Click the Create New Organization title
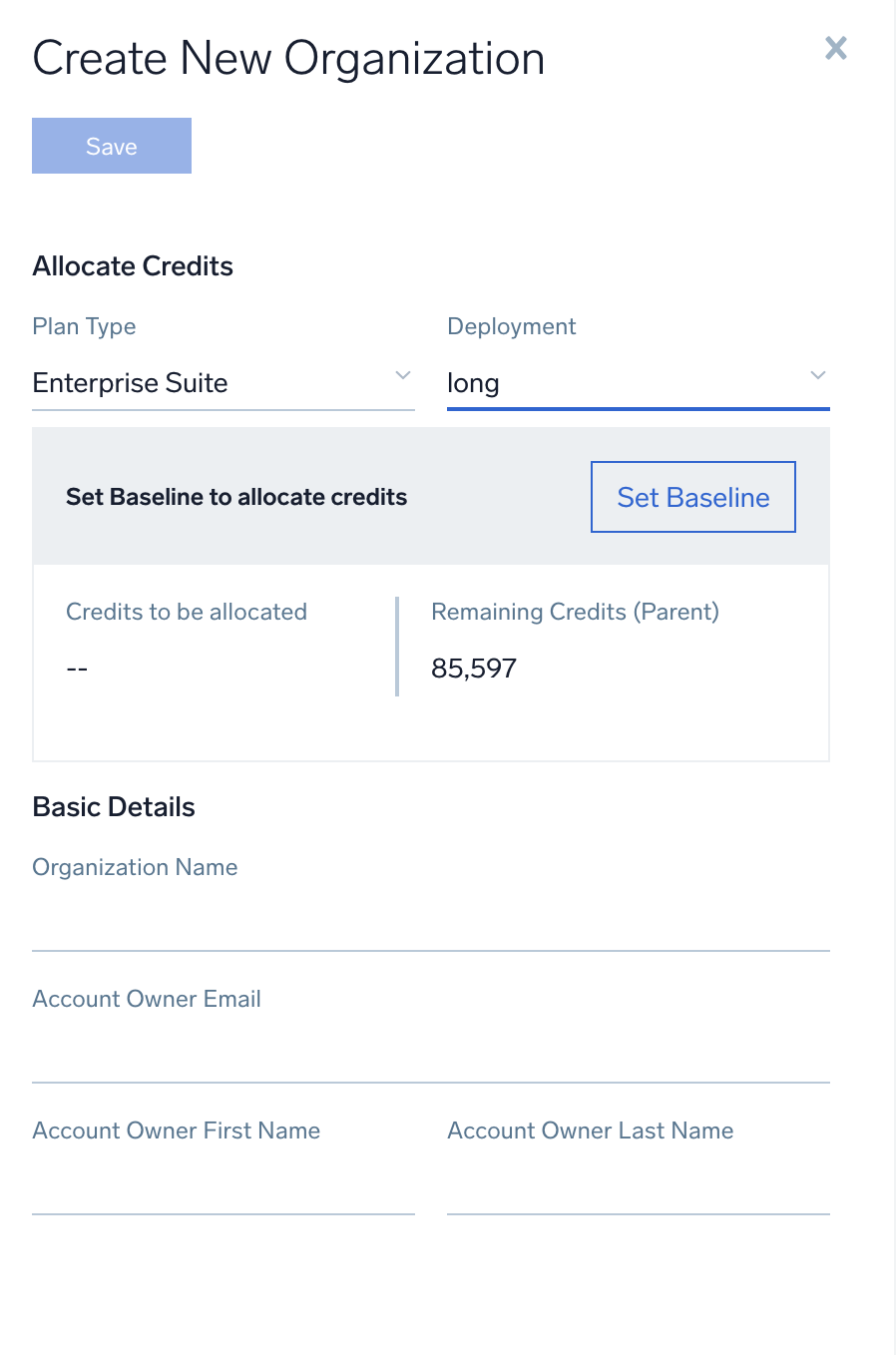Image resolution: width=896 pixels, height=1355 pixels. (288, 58)
